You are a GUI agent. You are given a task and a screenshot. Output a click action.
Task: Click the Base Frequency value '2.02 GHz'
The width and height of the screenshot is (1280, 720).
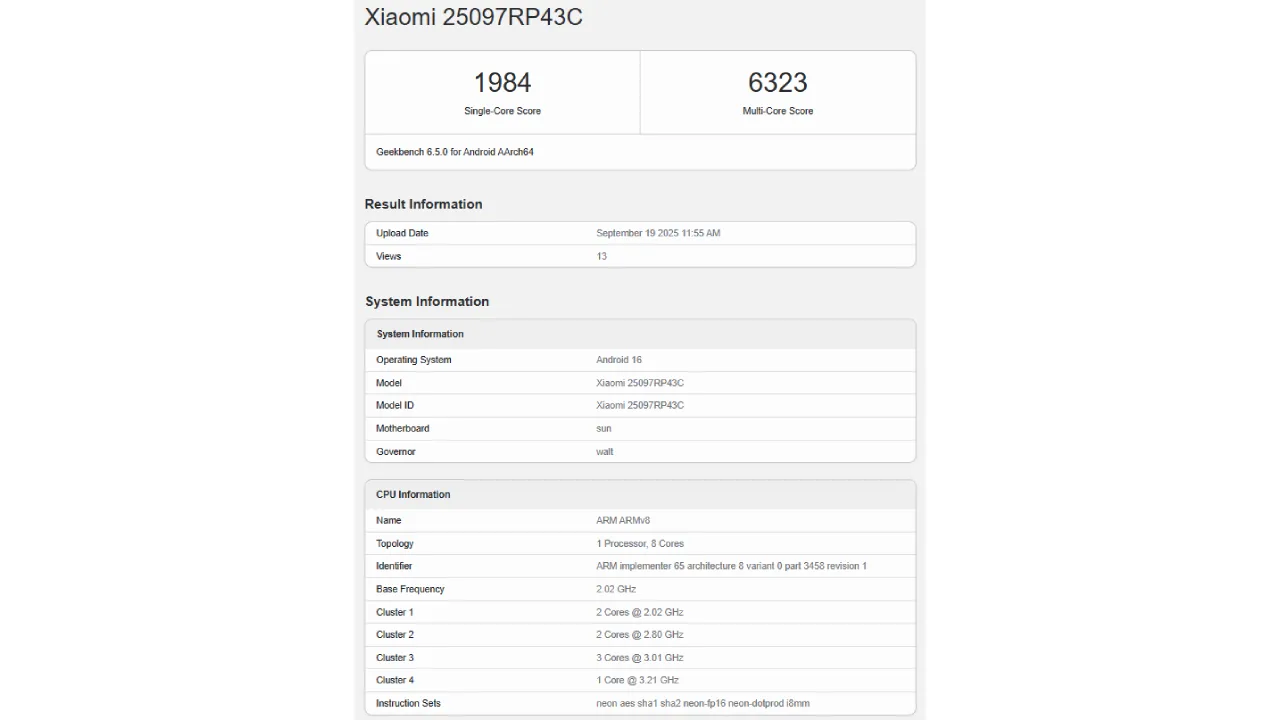(616, 589)
